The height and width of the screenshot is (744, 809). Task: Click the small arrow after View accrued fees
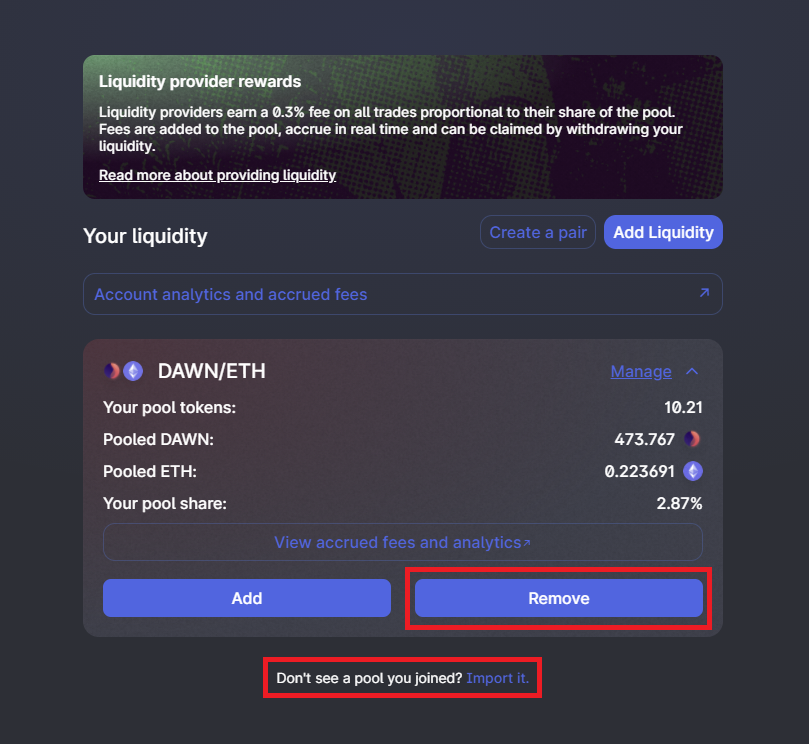click(527, 543)
